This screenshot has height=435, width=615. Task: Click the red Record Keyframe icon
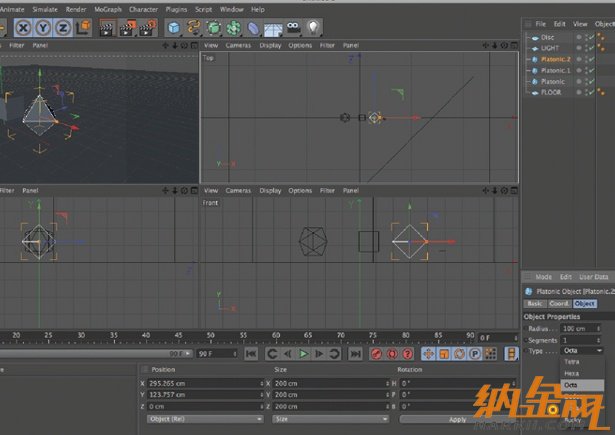377,354
